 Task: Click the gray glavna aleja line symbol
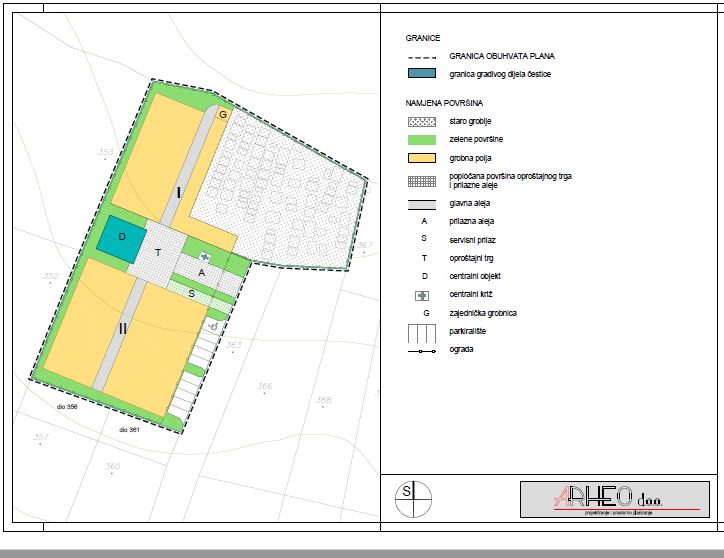(x=422, y=203)
